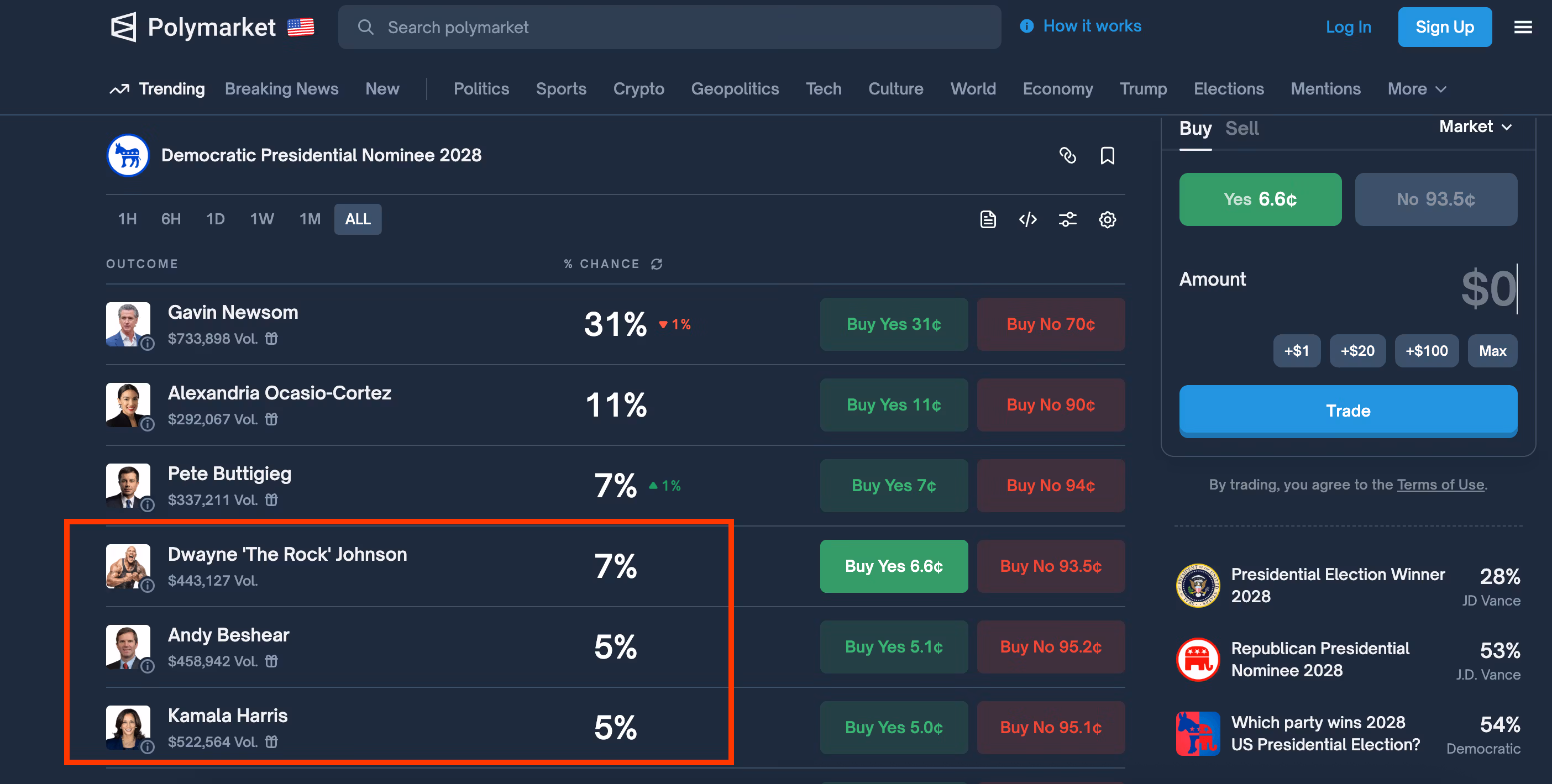This screenshot has width=1552, height=784.
Task: Click the gift icon next to Pete Buttigieg volume
Action: coord(272,500)
